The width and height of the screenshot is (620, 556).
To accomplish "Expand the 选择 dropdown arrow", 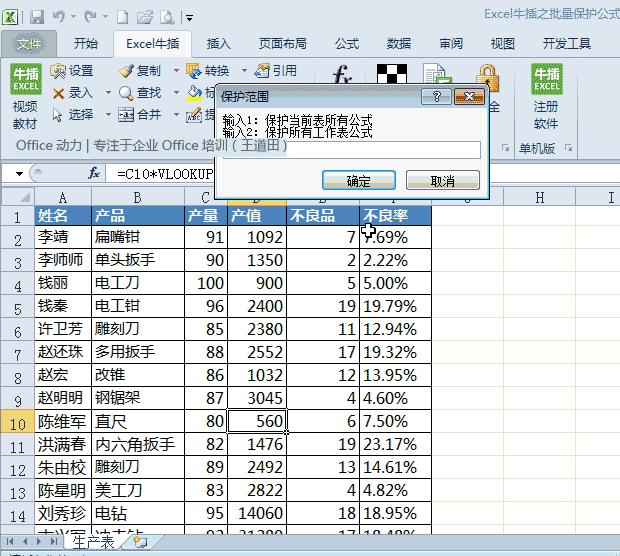I will tap(108, 115).
